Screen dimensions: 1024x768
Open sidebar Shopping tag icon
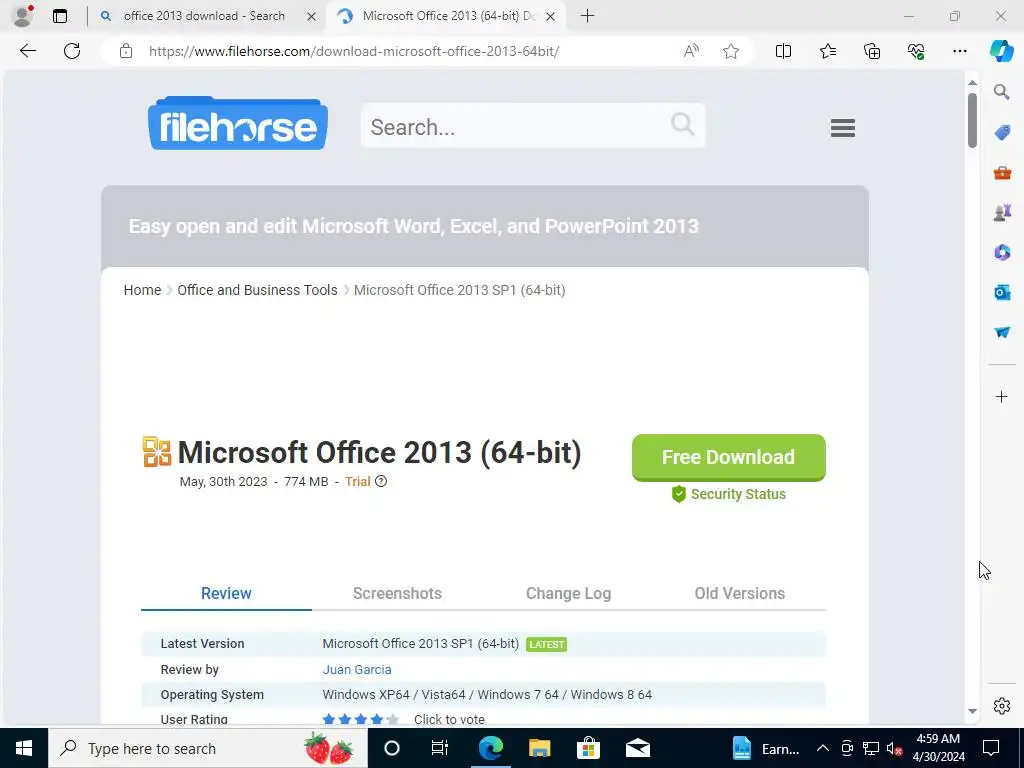point(1002,133)
